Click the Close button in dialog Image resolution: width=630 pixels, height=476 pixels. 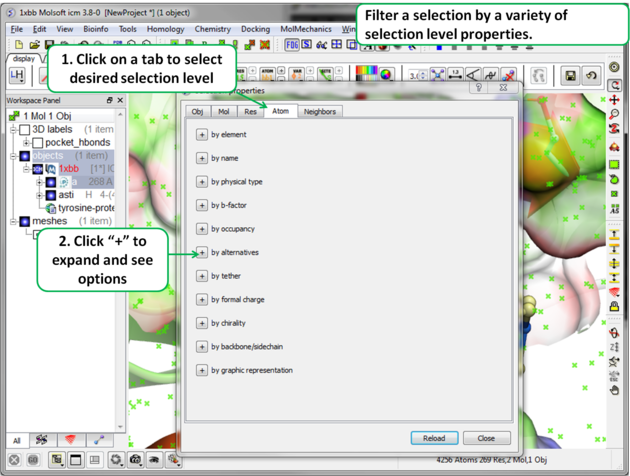[486, 438]
